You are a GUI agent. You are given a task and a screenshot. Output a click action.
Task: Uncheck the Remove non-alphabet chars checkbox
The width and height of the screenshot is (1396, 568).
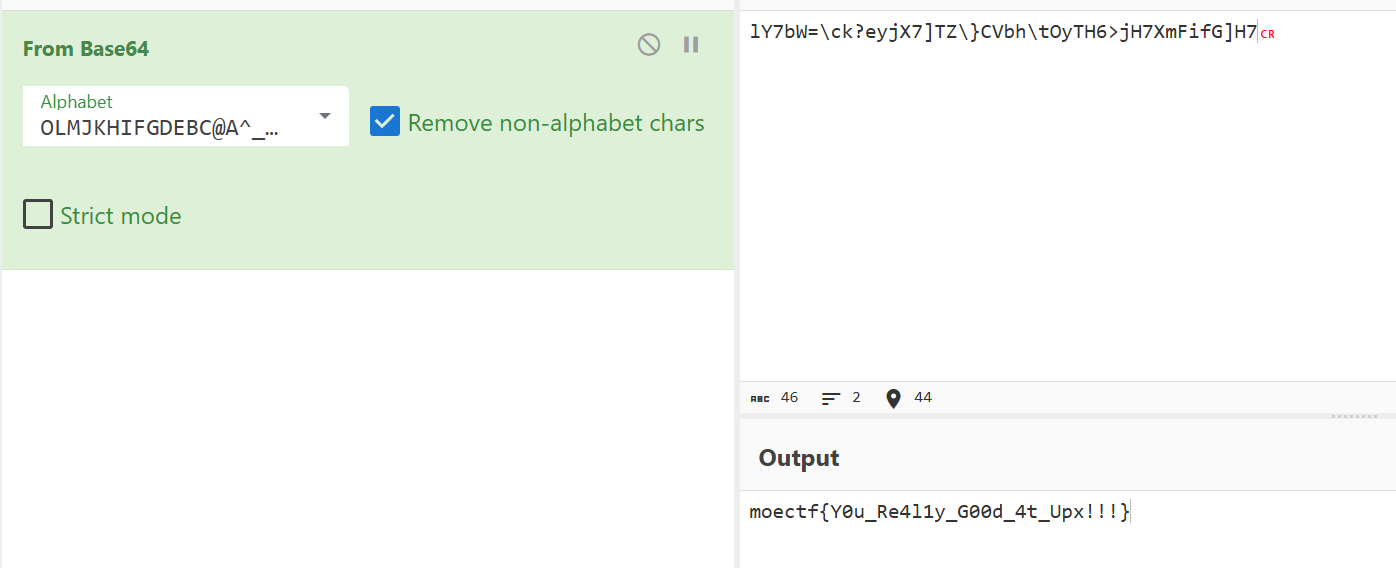pyautogui.click(x=385, y=122)
